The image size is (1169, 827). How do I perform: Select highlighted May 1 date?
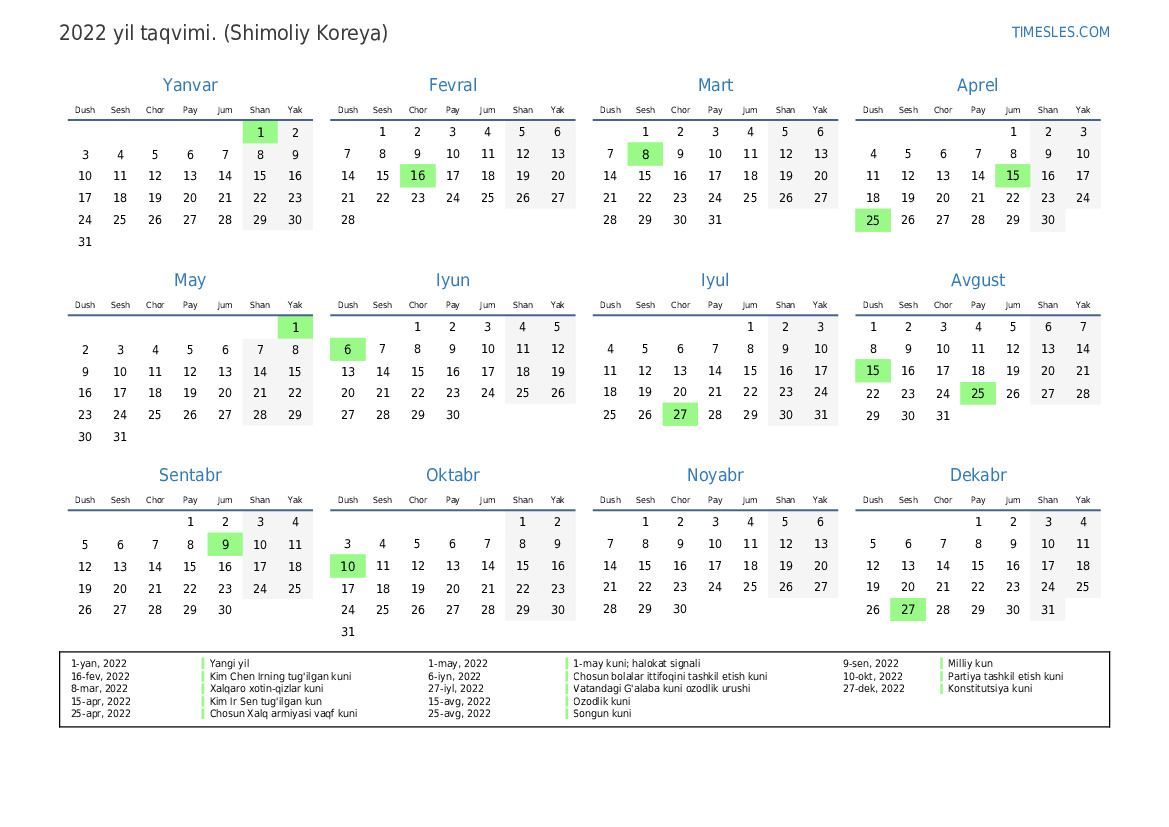295,327
